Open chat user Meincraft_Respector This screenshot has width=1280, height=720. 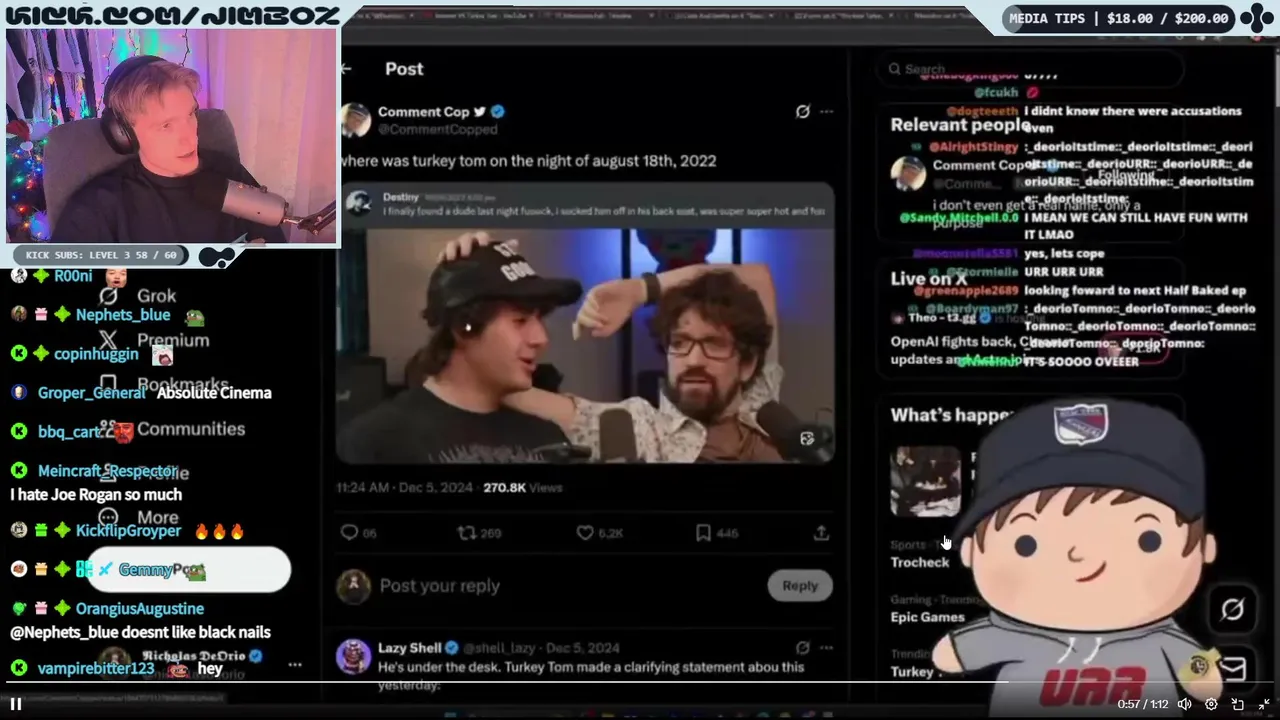tap(108, 471)
